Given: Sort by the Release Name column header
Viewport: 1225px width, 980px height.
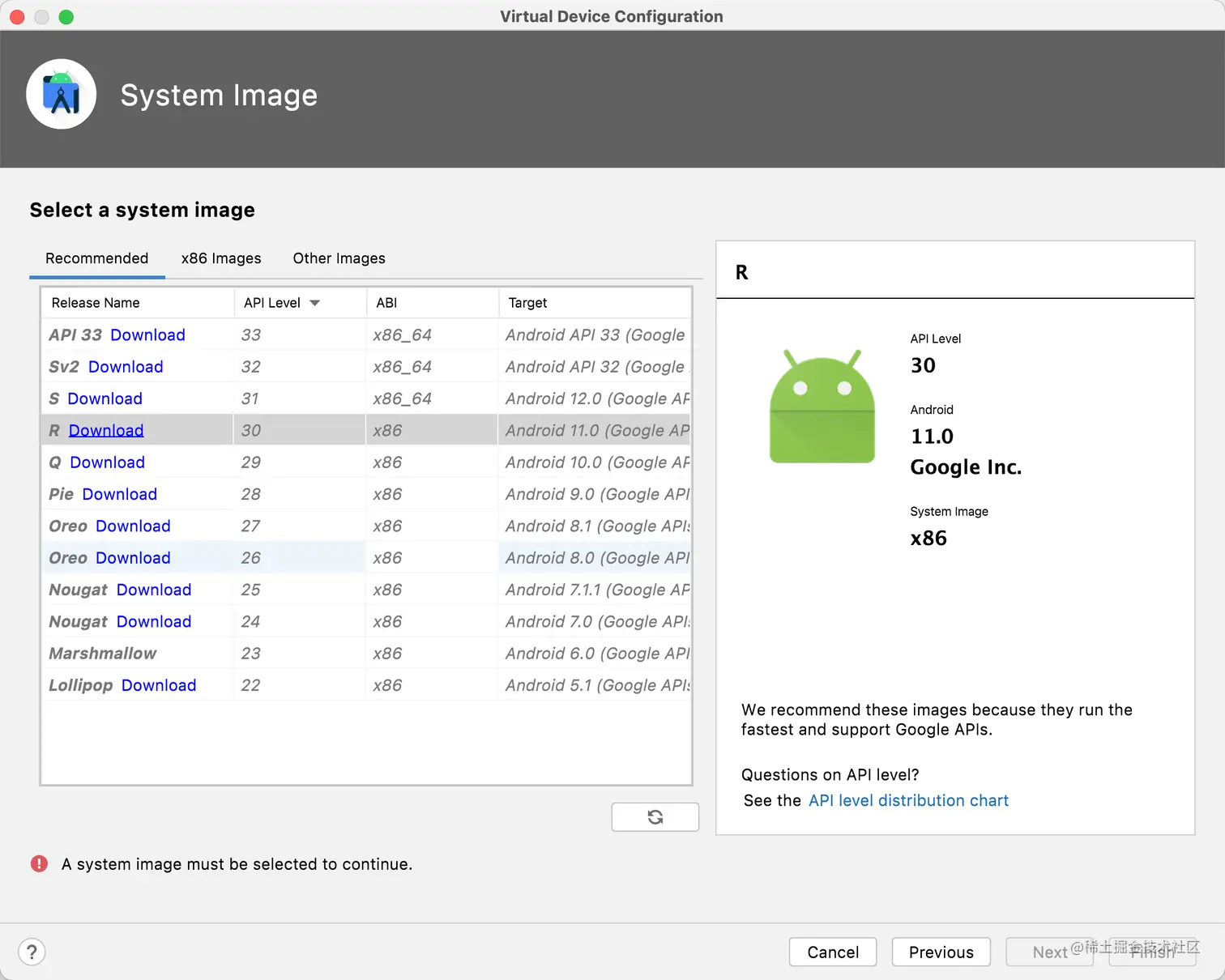Looking at the screenshot, I should [96, 303].
